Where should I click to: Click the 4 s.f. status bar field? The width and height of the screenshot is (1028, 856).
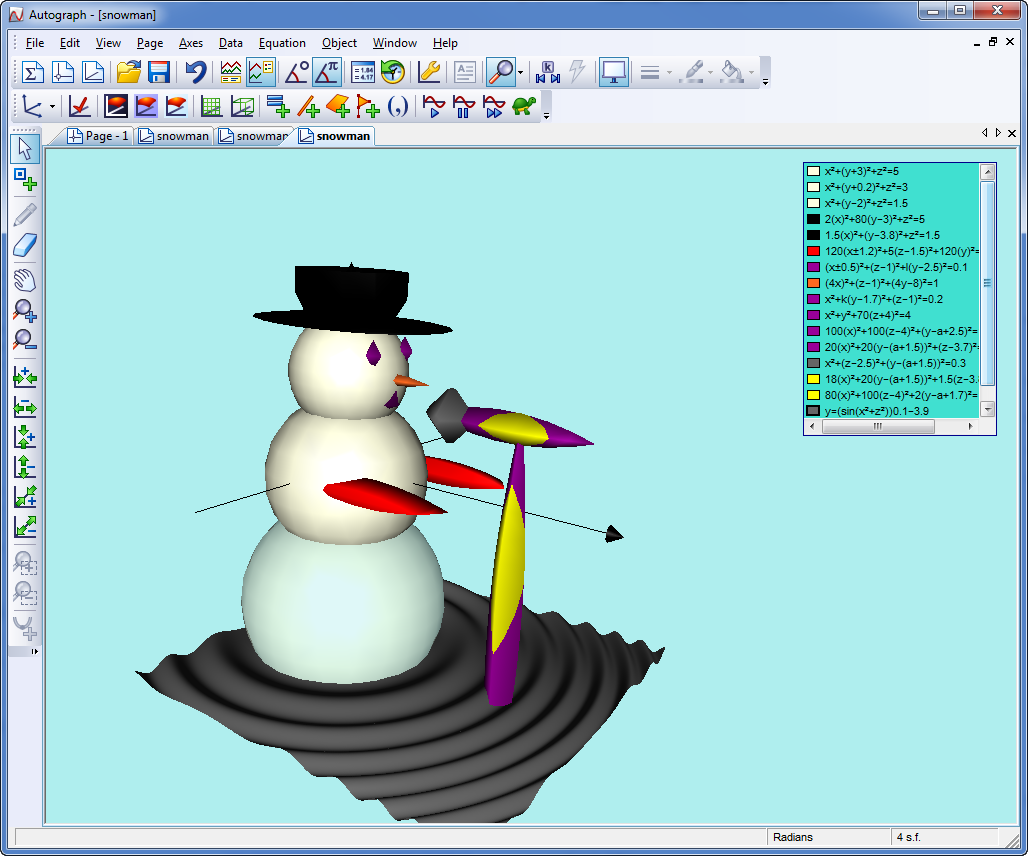pyautogui.click(x=944, y=837)
